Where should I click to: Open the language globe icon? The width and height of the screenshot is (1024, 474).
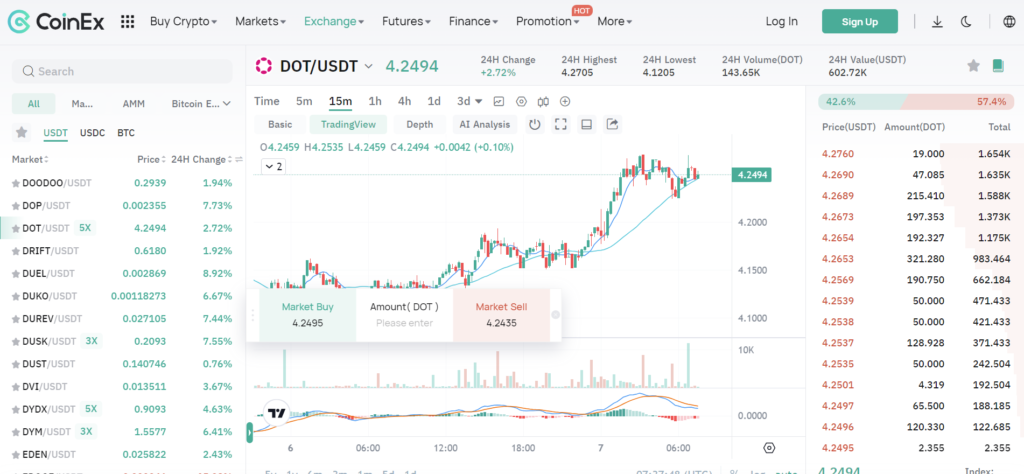coord(1008,22)
